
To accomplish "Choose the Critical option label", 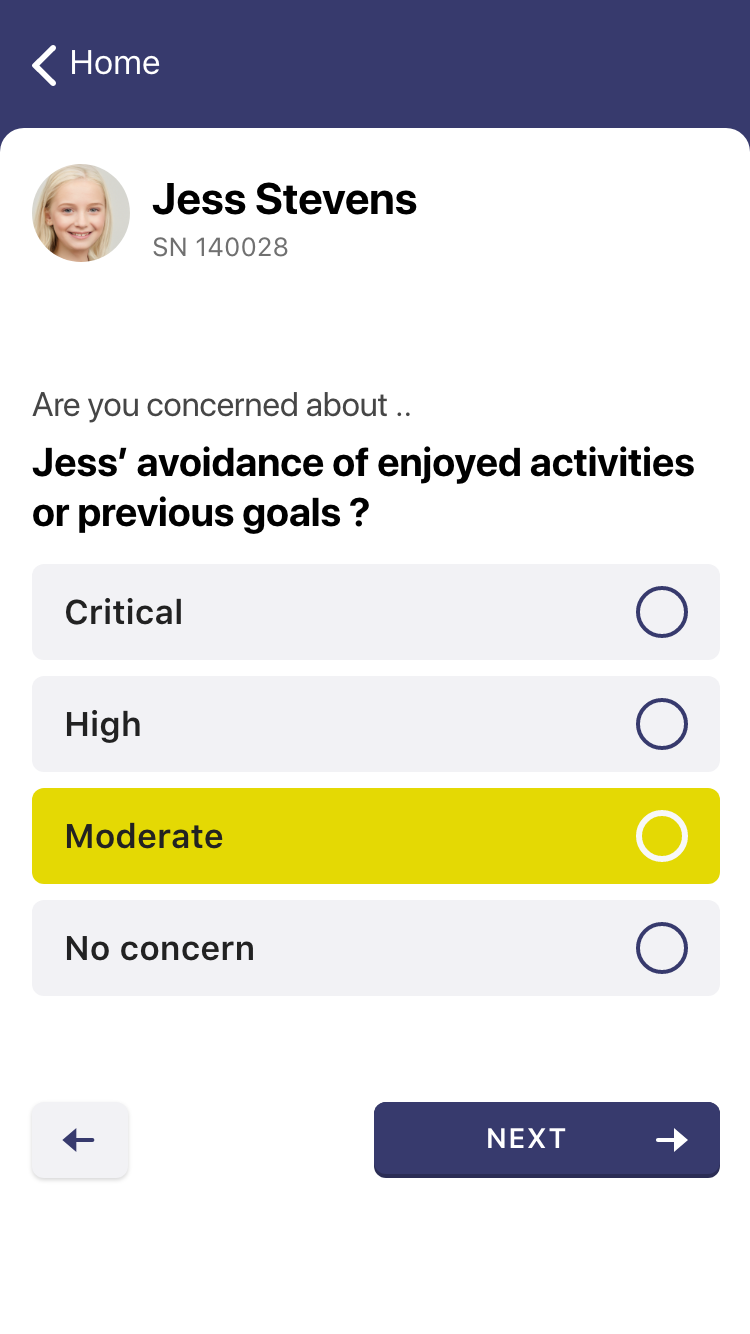I will coord(124,612).
